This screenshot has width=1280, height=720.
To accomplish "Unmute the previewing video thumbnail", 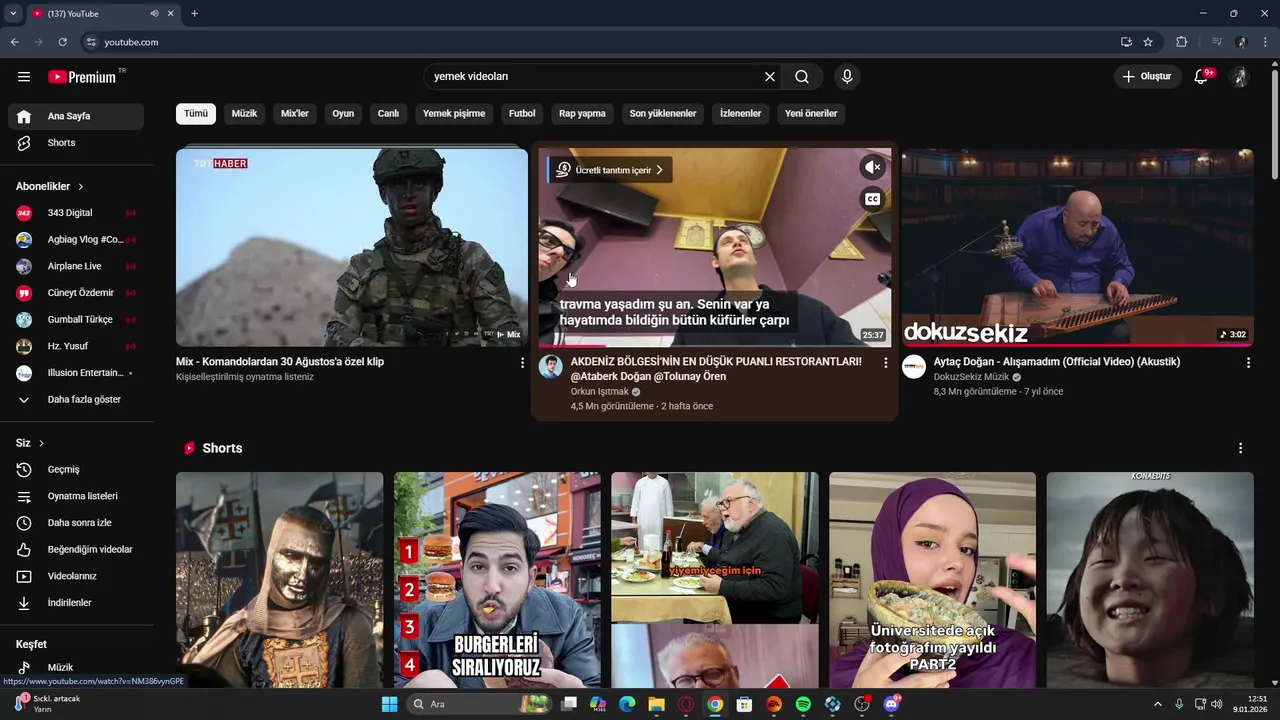I will (x=872, y=167).
